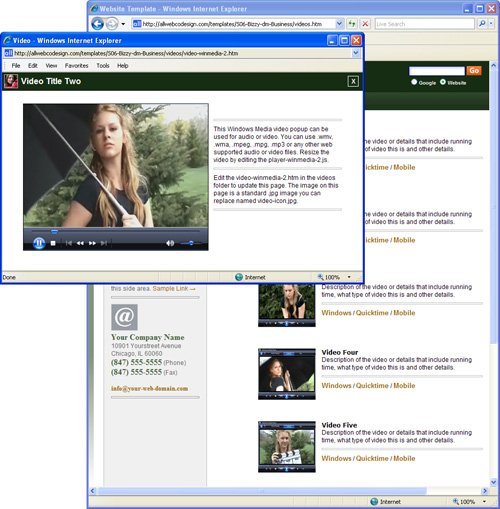Go forward in Website Template window
The image size is (500, 509).
point(112,24)
